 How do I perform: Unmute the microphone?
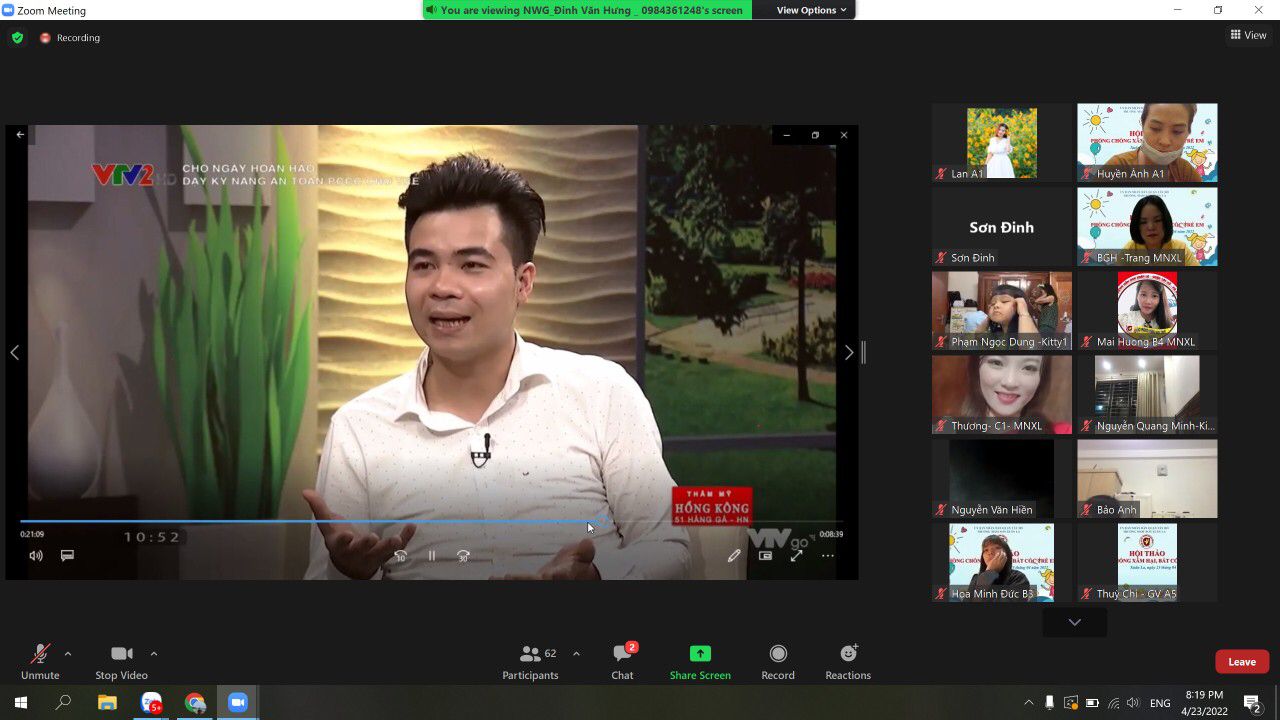(40, 654)
